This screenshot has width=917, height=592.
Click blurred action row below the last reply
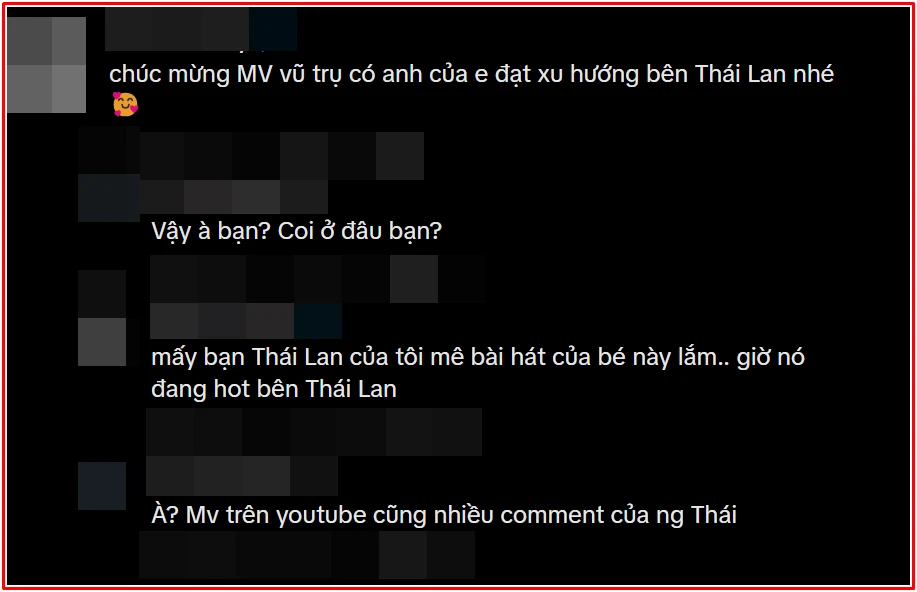click(x=307, y=555)
